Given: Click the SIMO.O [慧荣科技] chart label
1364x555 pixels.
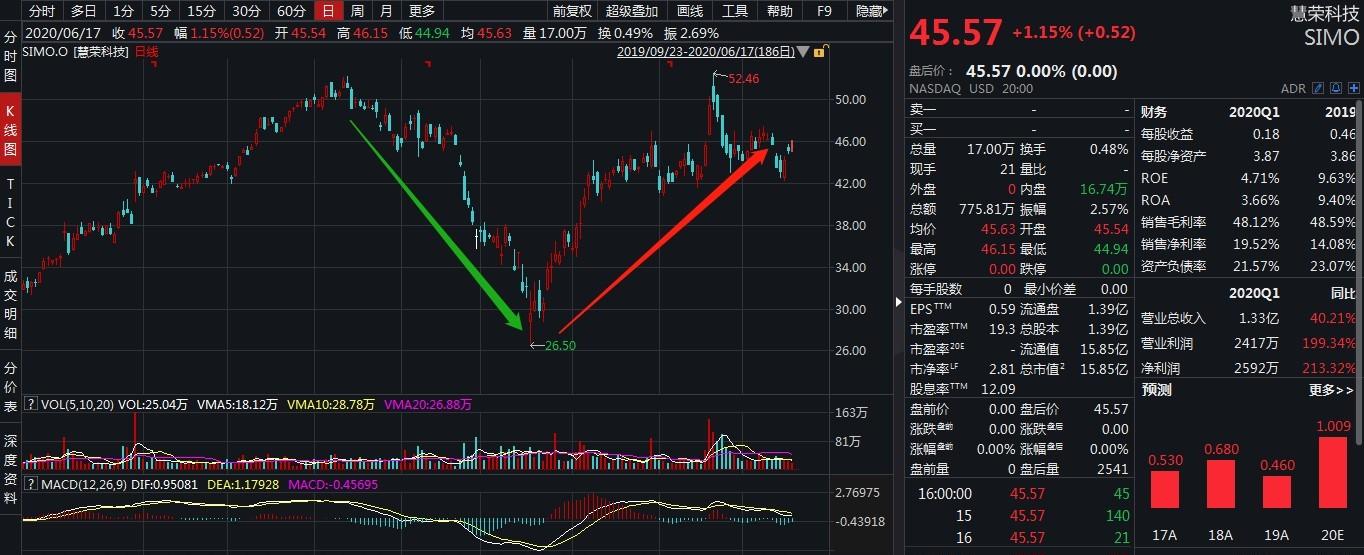Looking at the screenshot, I should (x=77, y=51).
